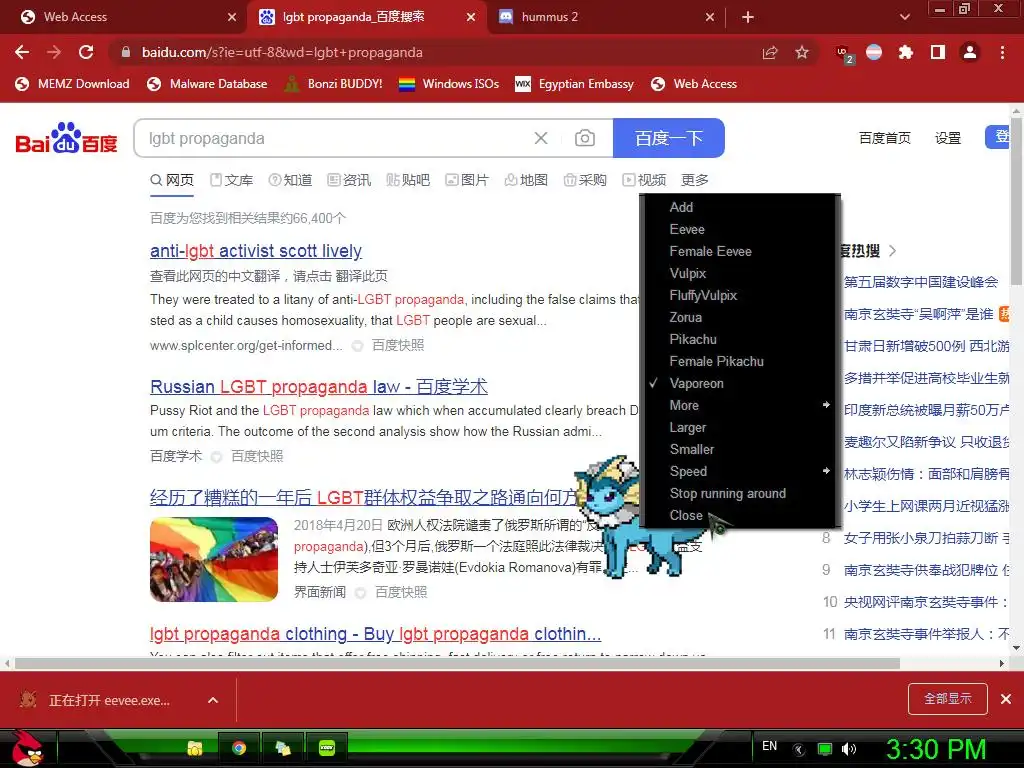Open the Egyptian Embassy bookmark
This screenshot has width=1024, height=768.
574,84
